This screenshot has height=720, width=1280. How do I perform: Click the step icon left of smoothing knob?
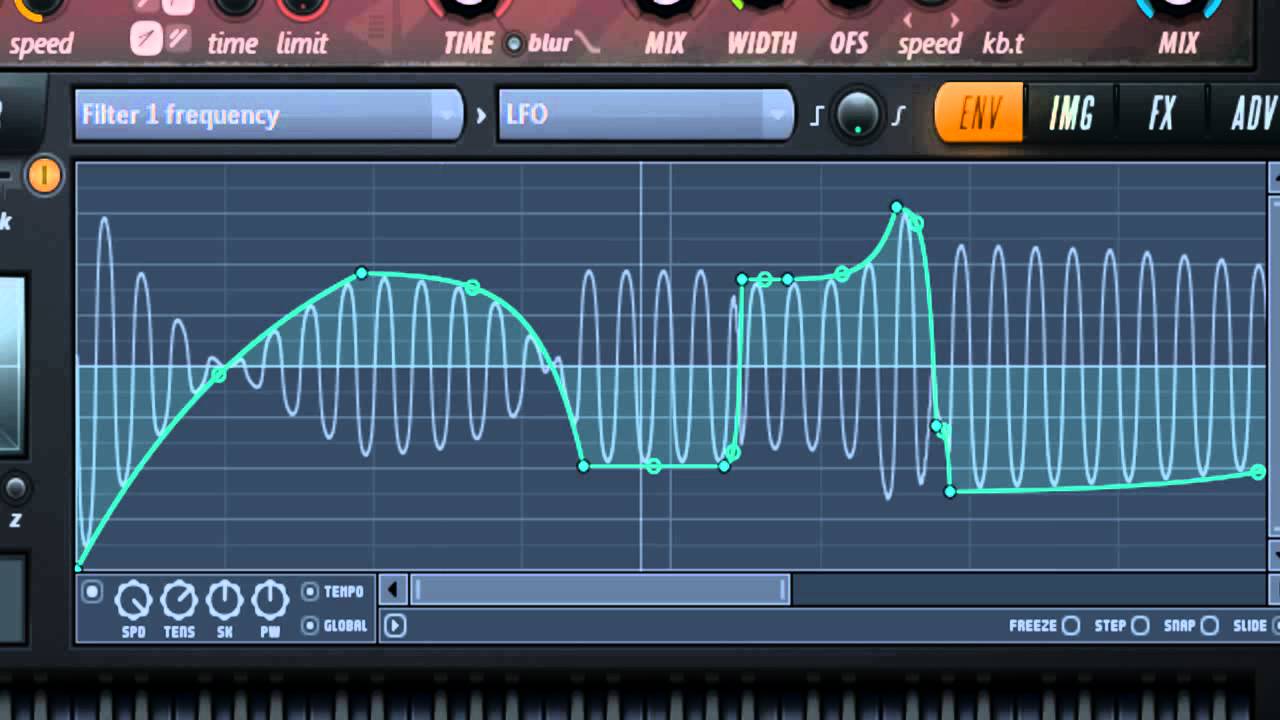tap(816, 116)
